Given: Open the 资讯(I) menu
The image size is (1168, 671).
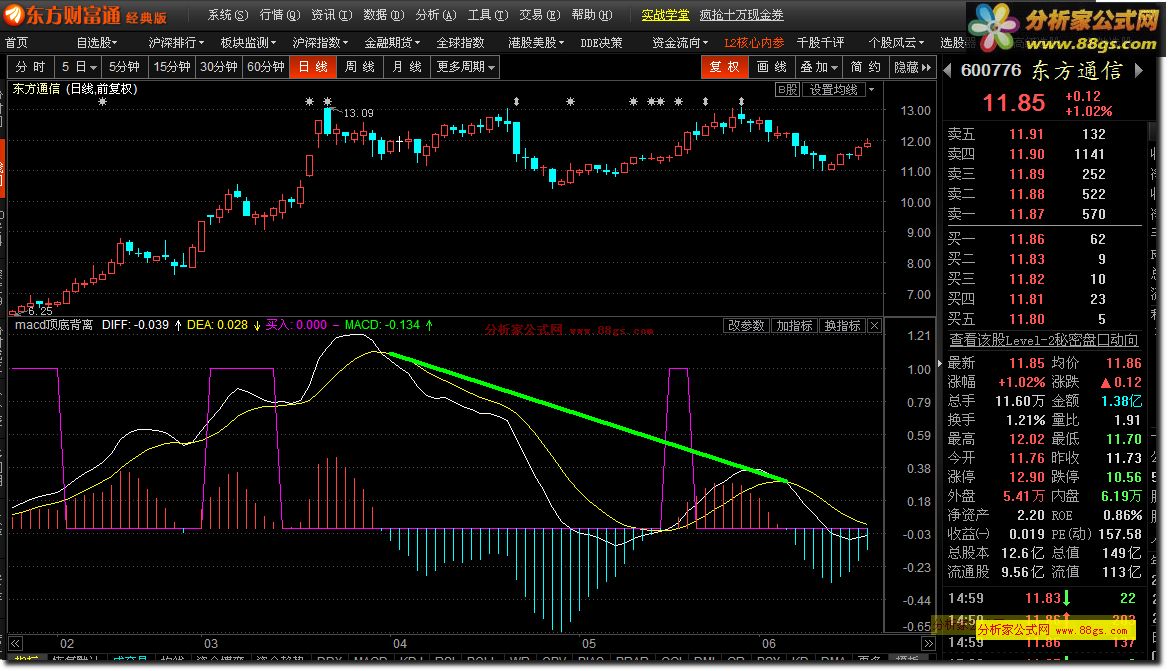Looking at the screenshot, I should (331, 15).
